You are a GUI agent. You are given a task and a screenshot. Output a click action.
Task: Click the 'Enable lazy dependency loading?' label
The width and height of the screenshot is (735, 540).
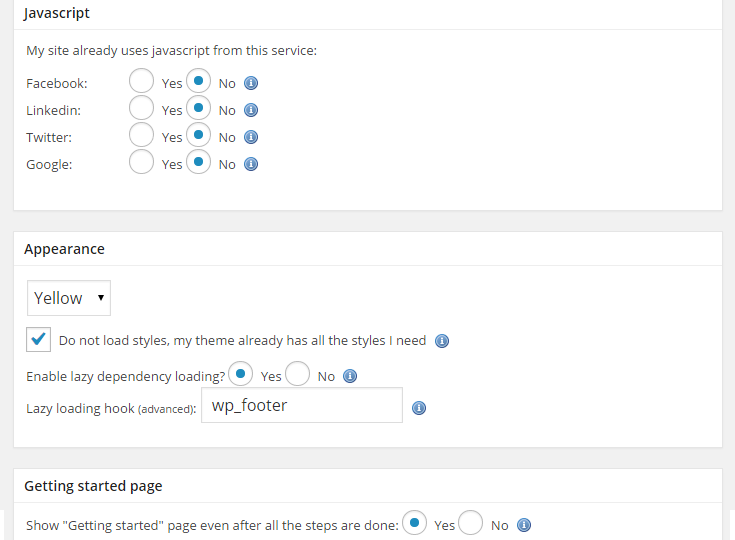[x=126, y=376]
